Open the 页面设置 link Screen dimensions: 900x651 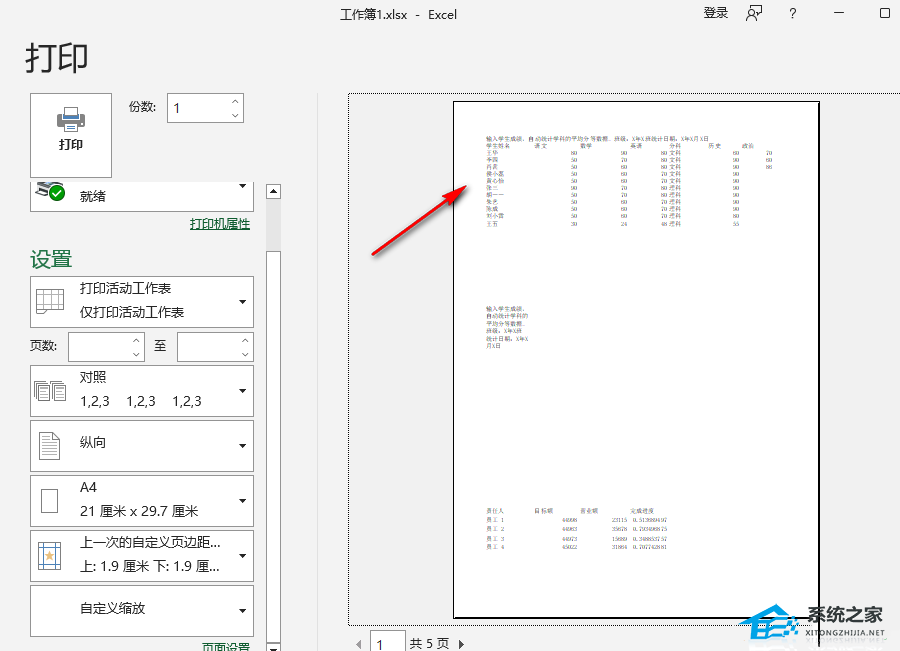[226, 646]
